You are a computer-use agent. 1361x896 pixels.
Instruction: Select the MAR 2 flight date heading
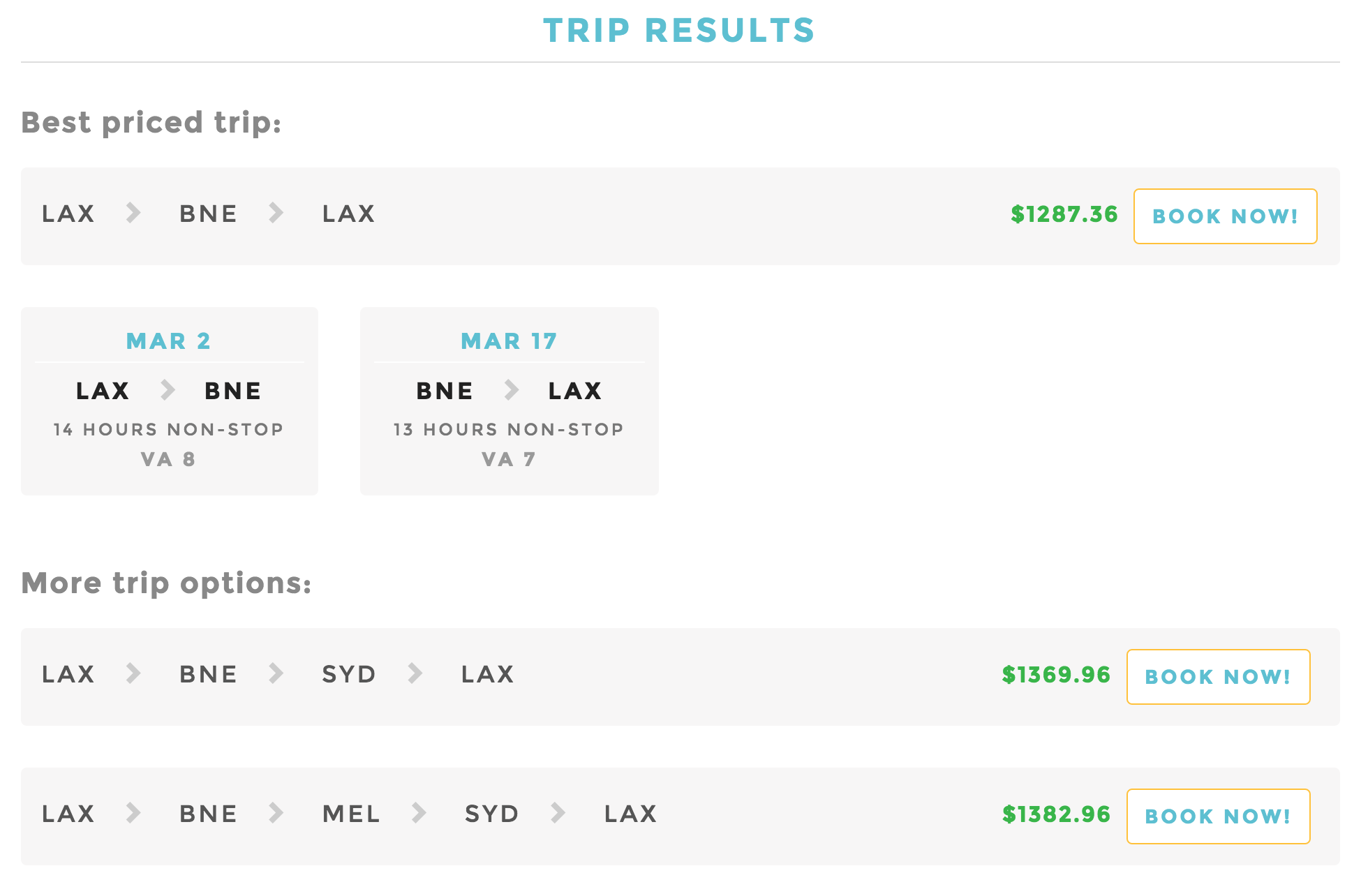168,341
